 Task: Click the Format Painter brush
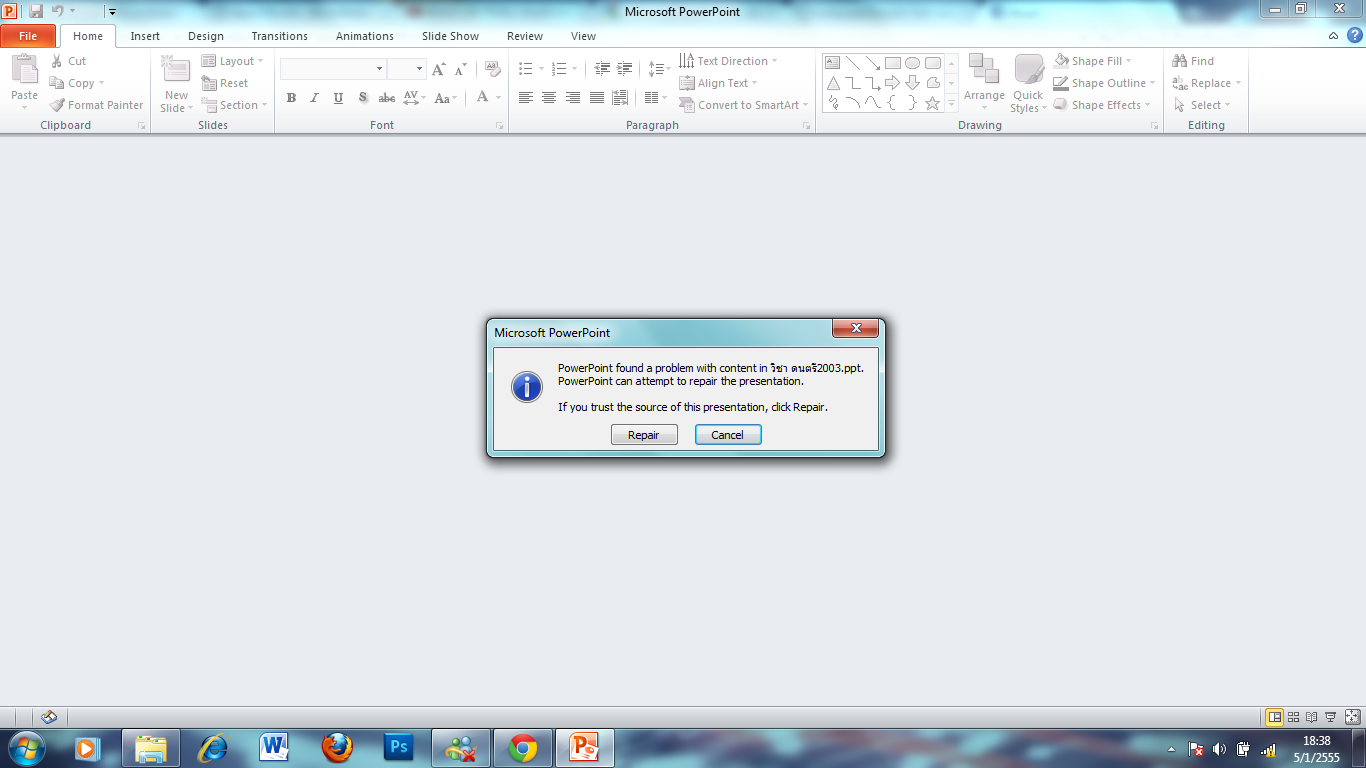[x=57, y=105]
